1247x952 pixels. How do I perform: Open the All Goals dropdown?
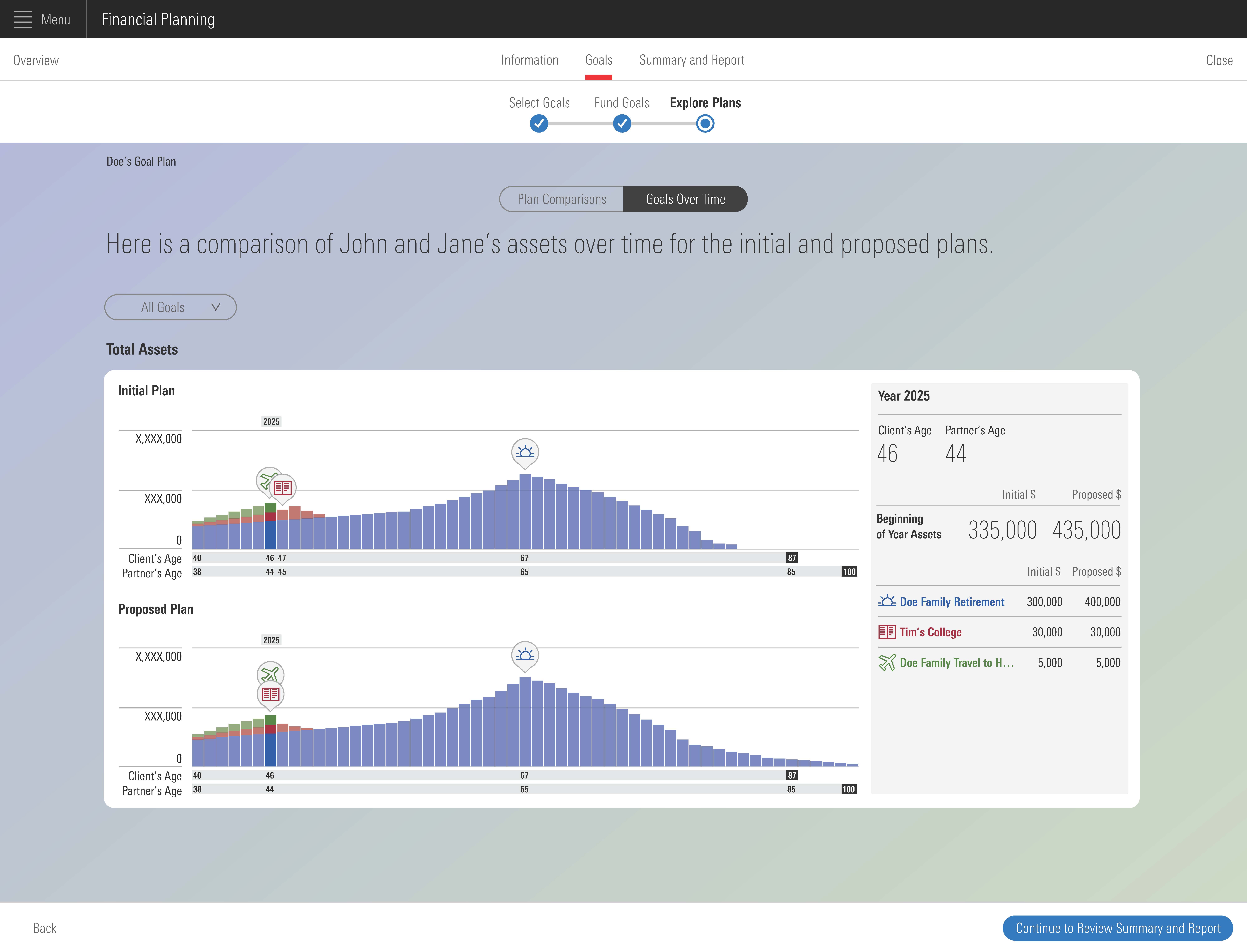pos(171,307)
